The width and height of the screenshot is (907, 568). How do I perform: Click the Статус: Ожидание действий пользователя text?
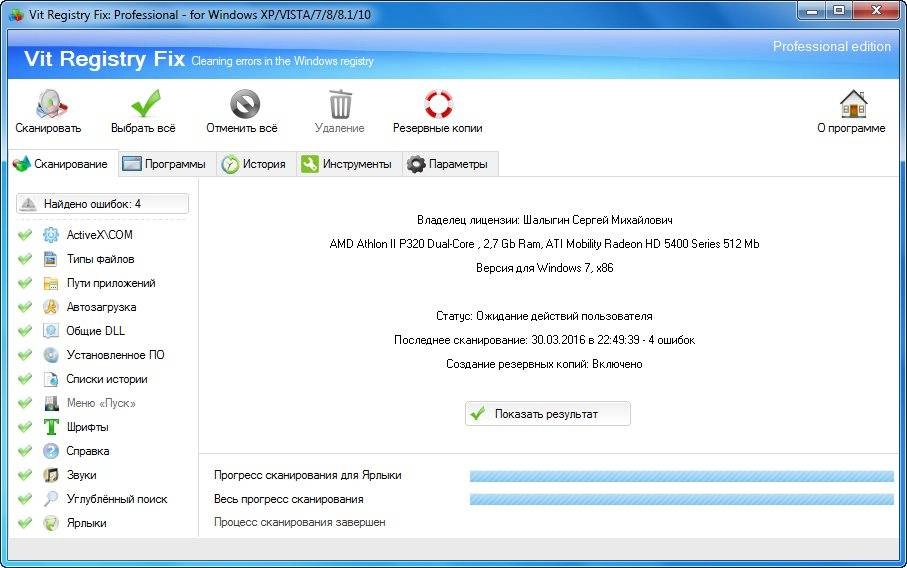pos(544,316)
